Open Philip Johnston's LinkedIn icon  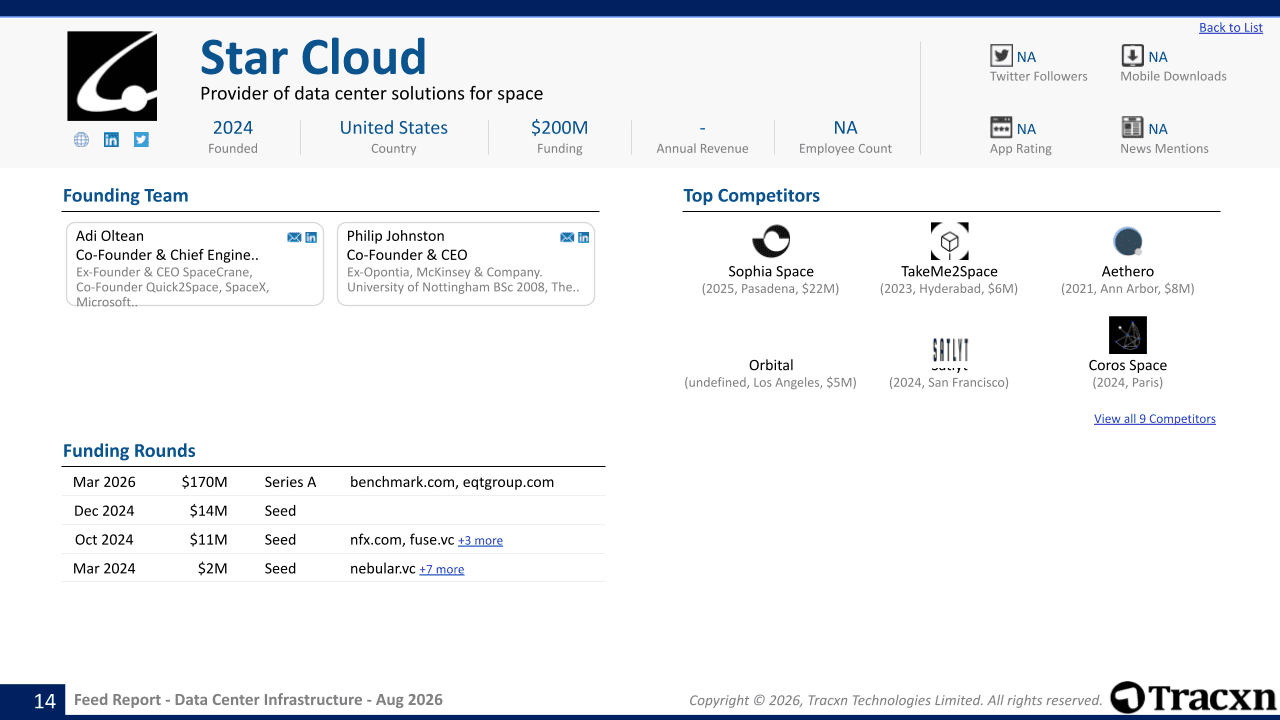click(x=584, y=237)
